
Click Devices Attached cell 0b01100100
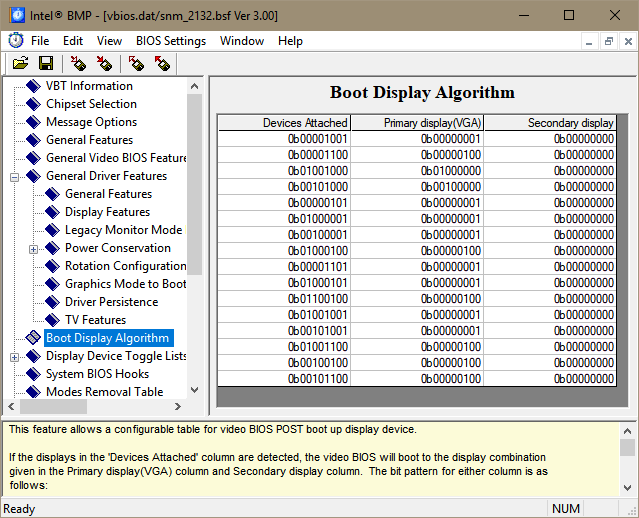click(284, 299)
